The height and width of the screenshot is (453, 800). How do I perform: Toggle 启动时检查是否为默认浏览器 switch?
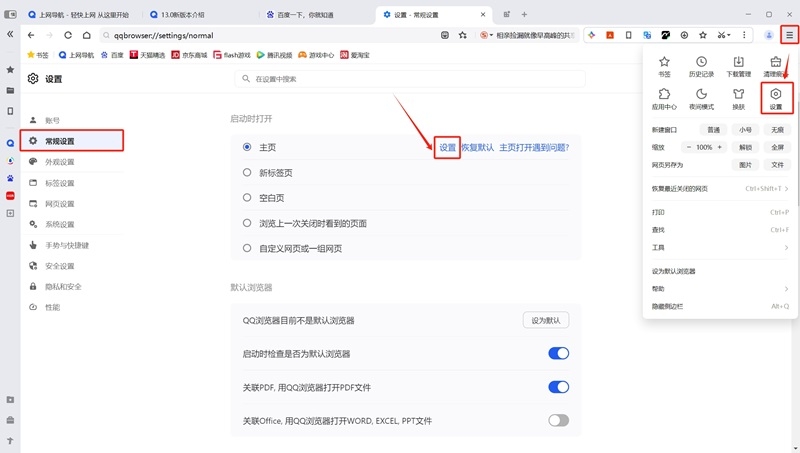coord(558,353)
